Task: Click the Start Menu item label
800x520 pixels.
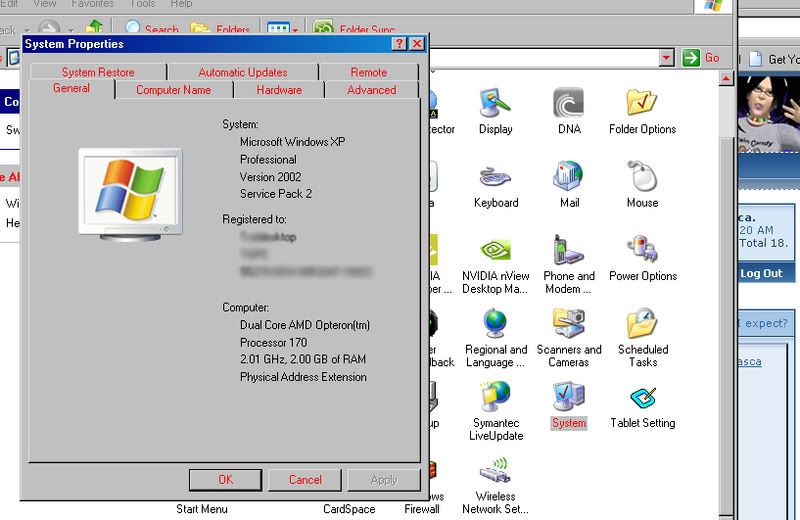Action: 202,509
